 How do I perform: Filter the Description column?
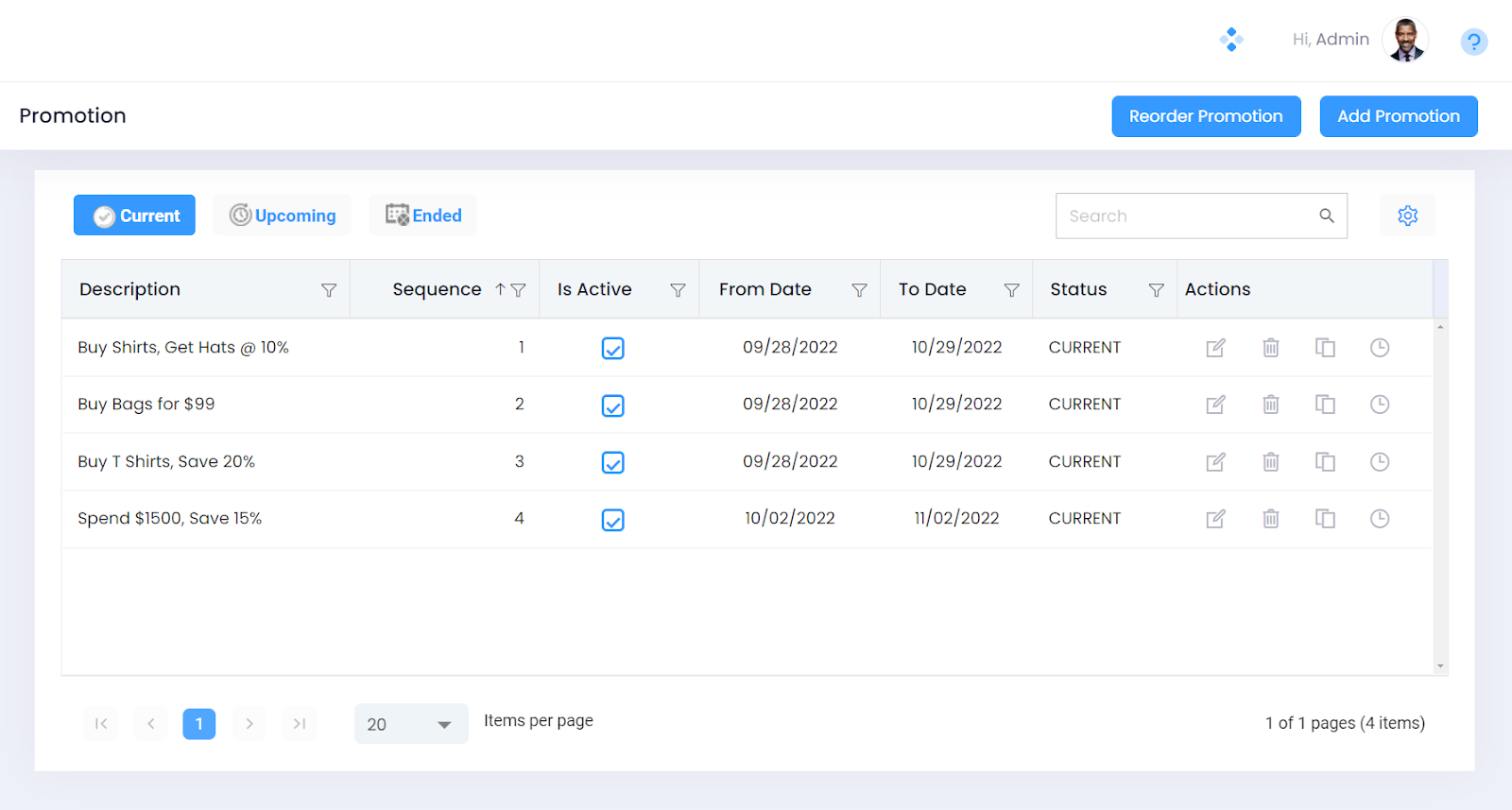pos(329,290)
